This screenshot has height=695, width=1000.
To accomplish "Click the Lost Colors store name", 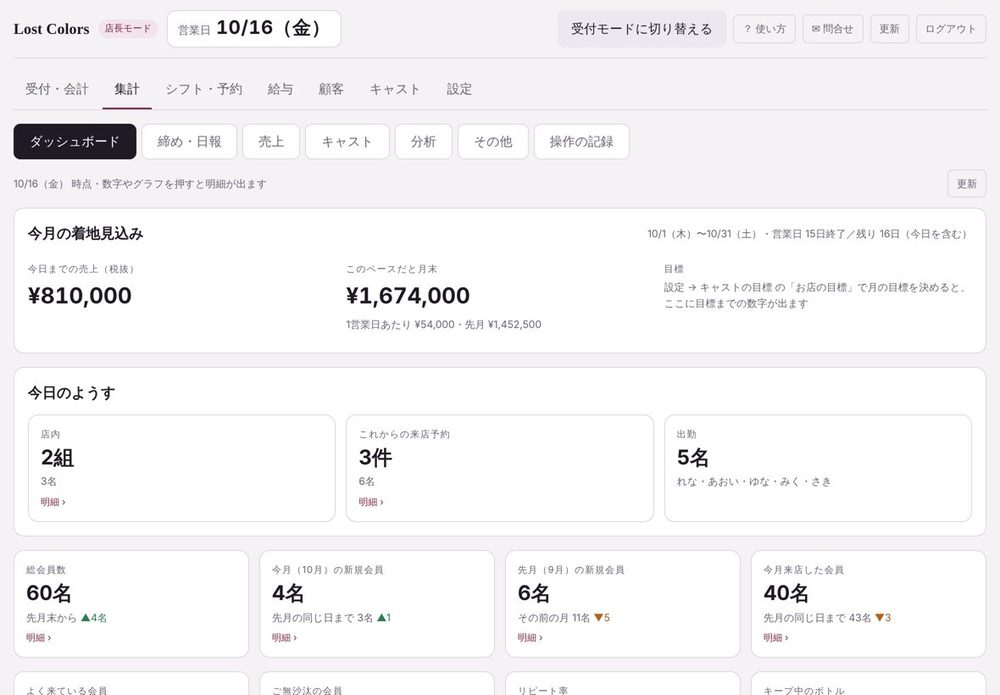I will coord(52,29).
